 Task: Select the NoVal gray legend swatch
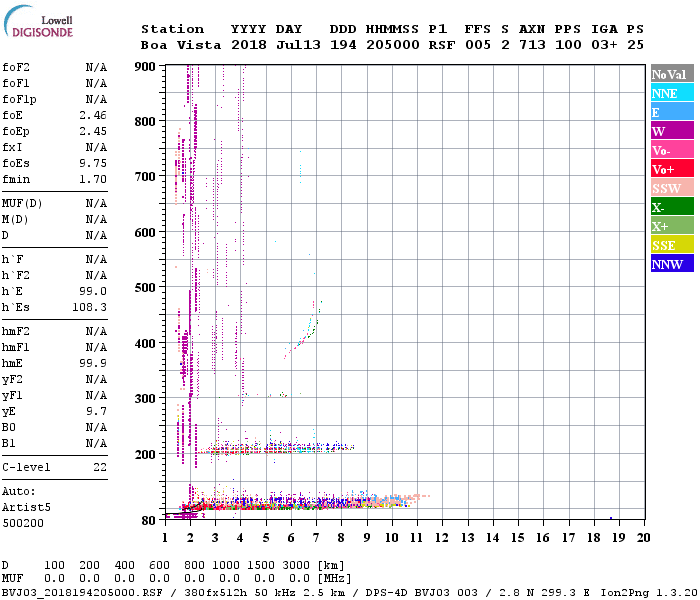pyautogui.click(x=672, y=74)
